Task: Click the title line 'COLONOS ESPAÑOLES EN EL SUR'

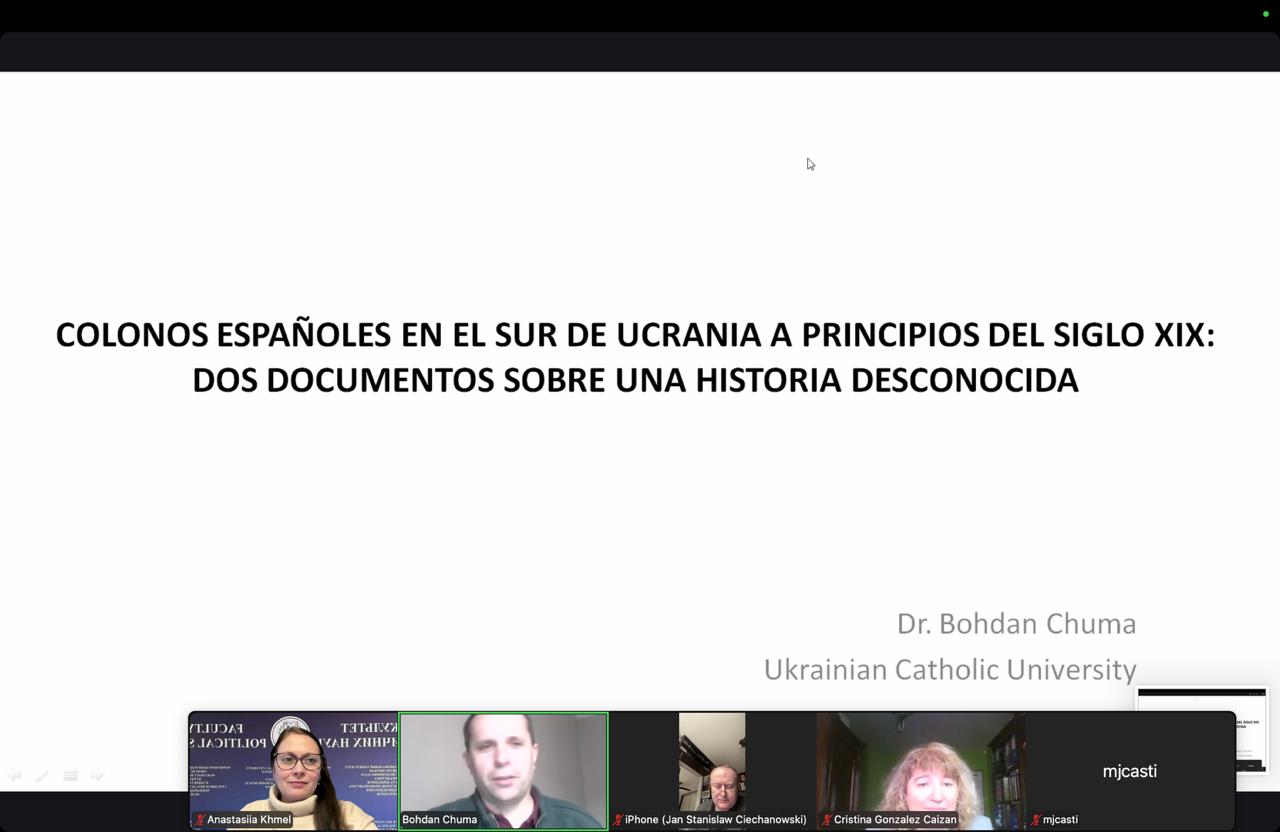Action: coord(635,335)
